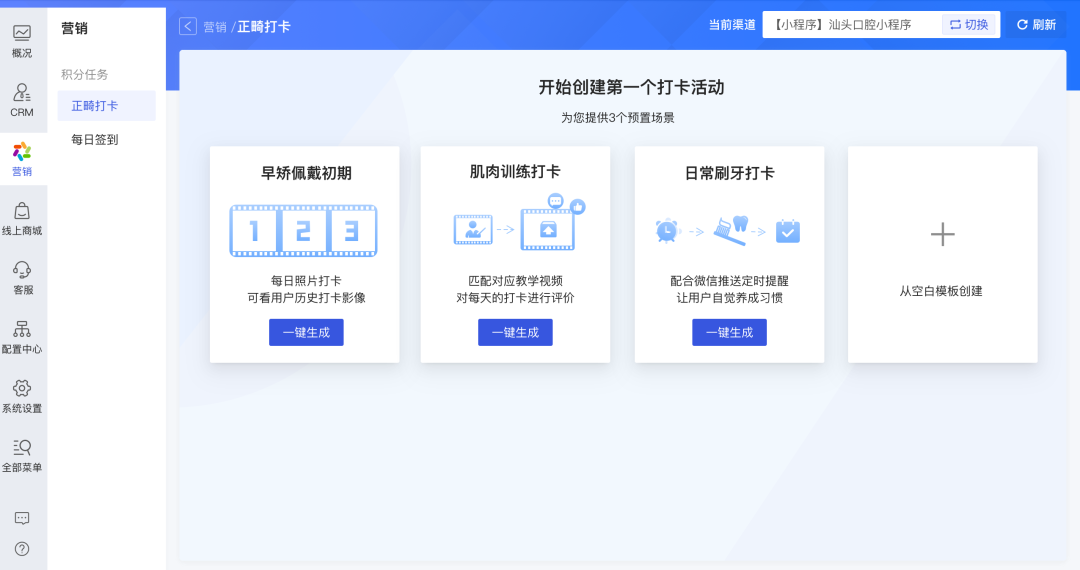
Task: Click the 当前渠道 label
Action: 732,25
